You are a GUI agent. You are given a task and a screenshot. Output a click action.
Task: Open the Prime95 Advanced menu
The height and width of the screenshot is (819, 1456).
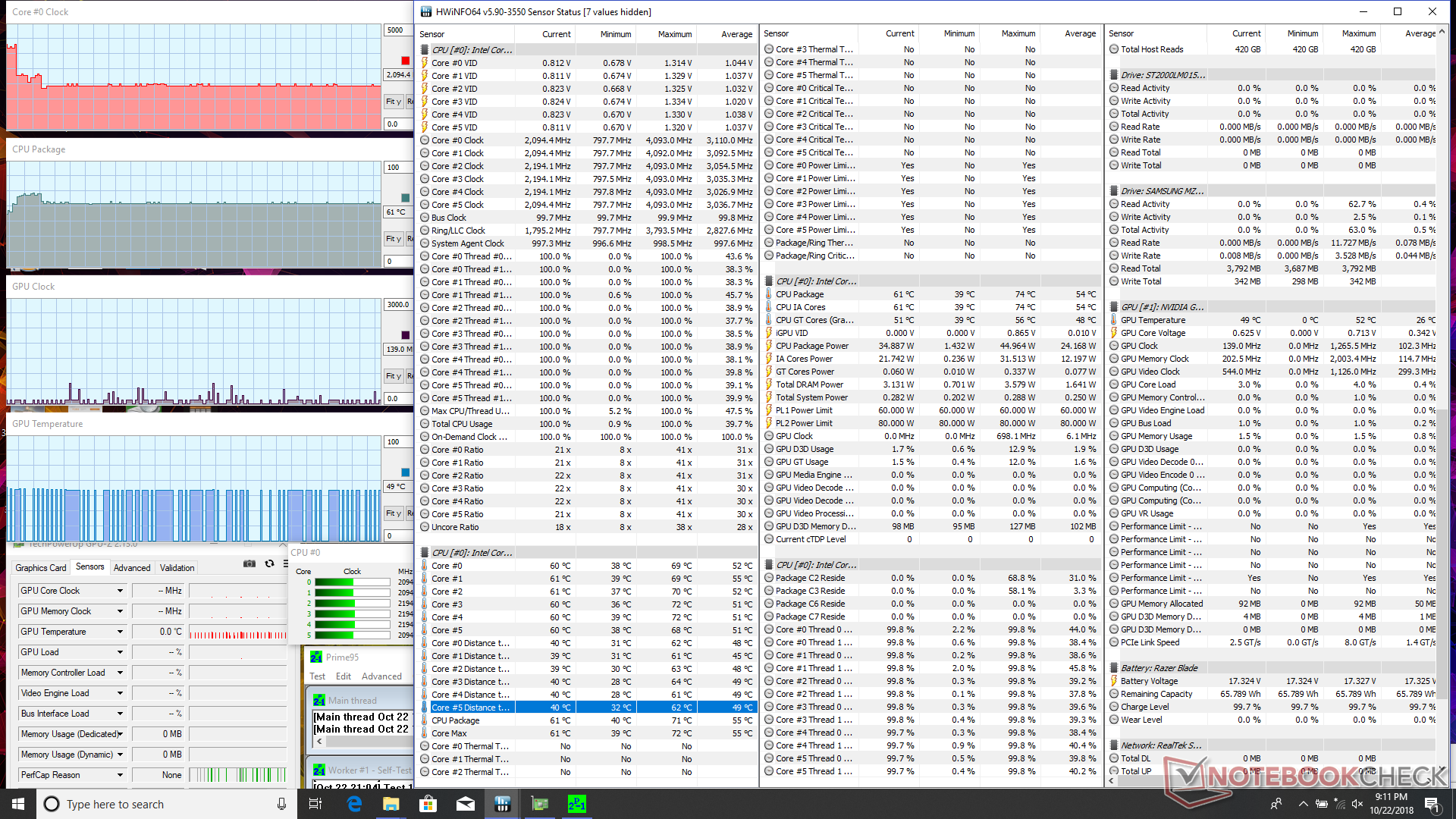[381, 676]
